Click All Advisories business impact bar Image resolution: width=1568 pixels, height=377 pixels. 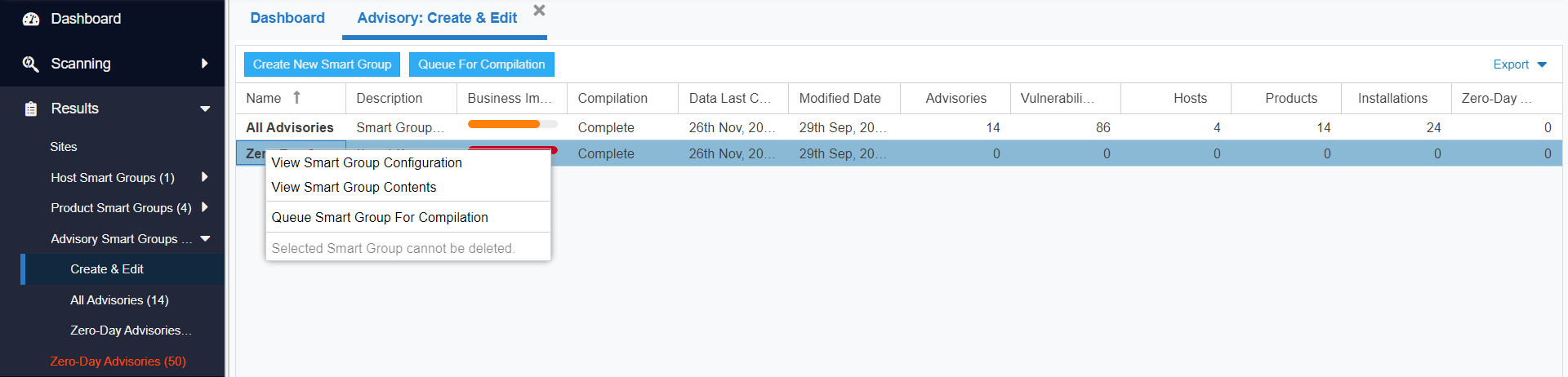coord(512,124)
